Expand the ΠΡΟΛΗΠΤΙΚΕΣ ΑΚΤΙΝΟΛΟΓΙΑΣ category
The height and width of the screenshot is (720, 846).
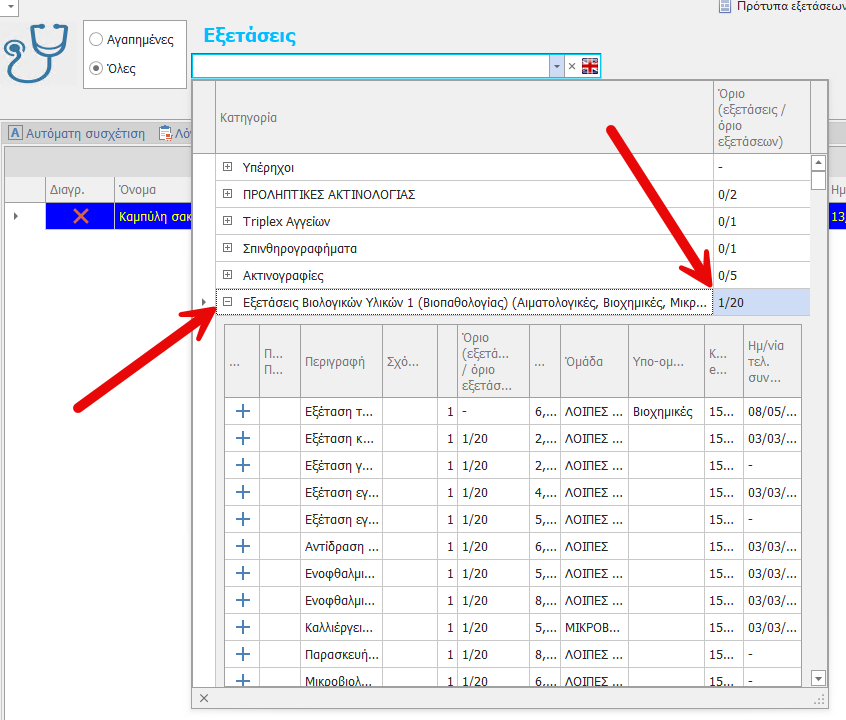click(228, 194)
